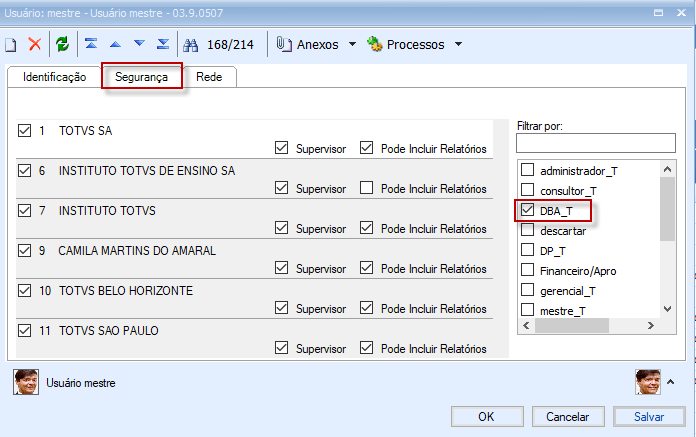Check the DP_T profile
Image resolution: width=696 pixels, height=437 pixels.
click(x=527, y=250)
